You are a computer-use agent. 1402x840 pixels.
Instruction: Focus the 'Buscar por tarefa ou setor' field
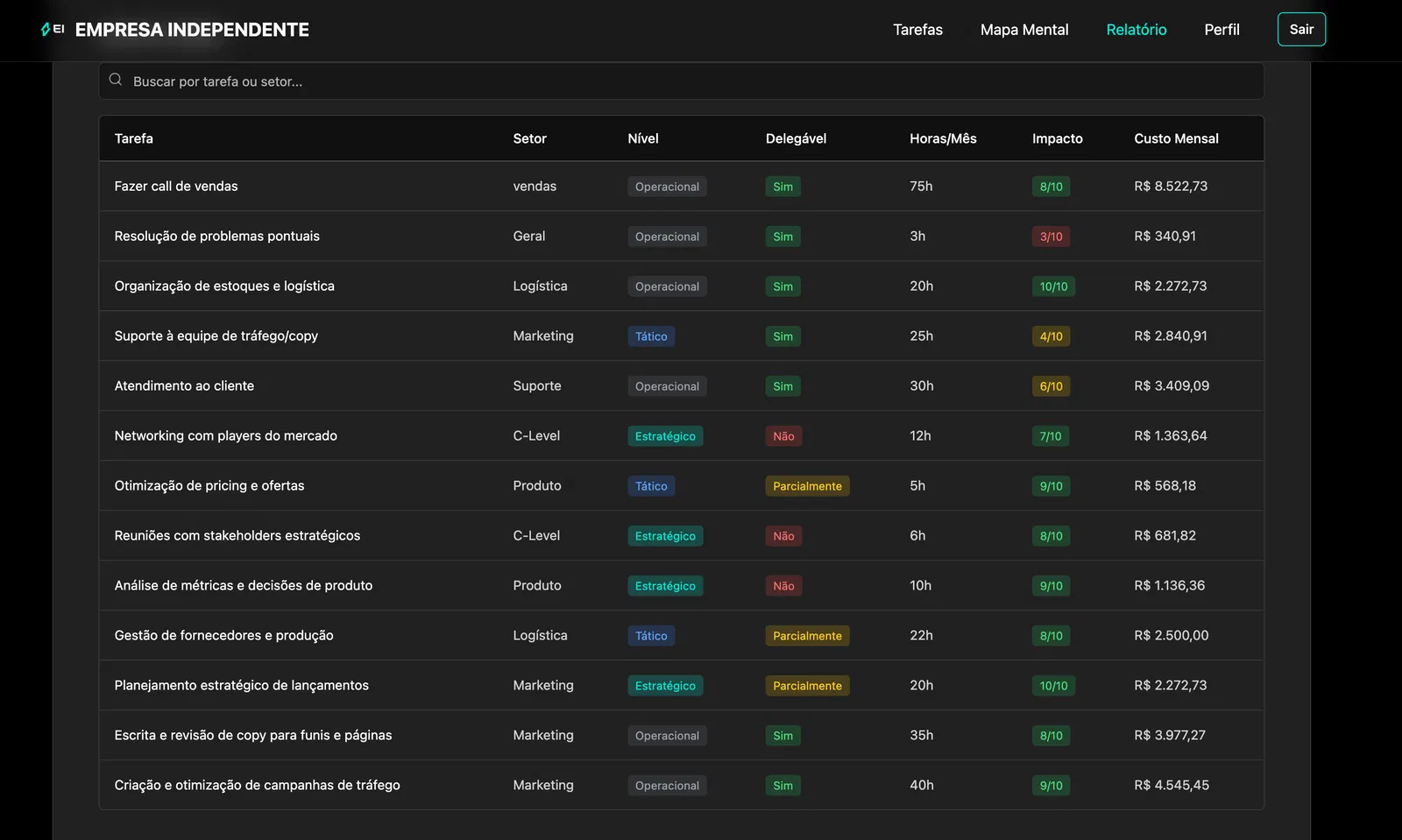(681, 81)
